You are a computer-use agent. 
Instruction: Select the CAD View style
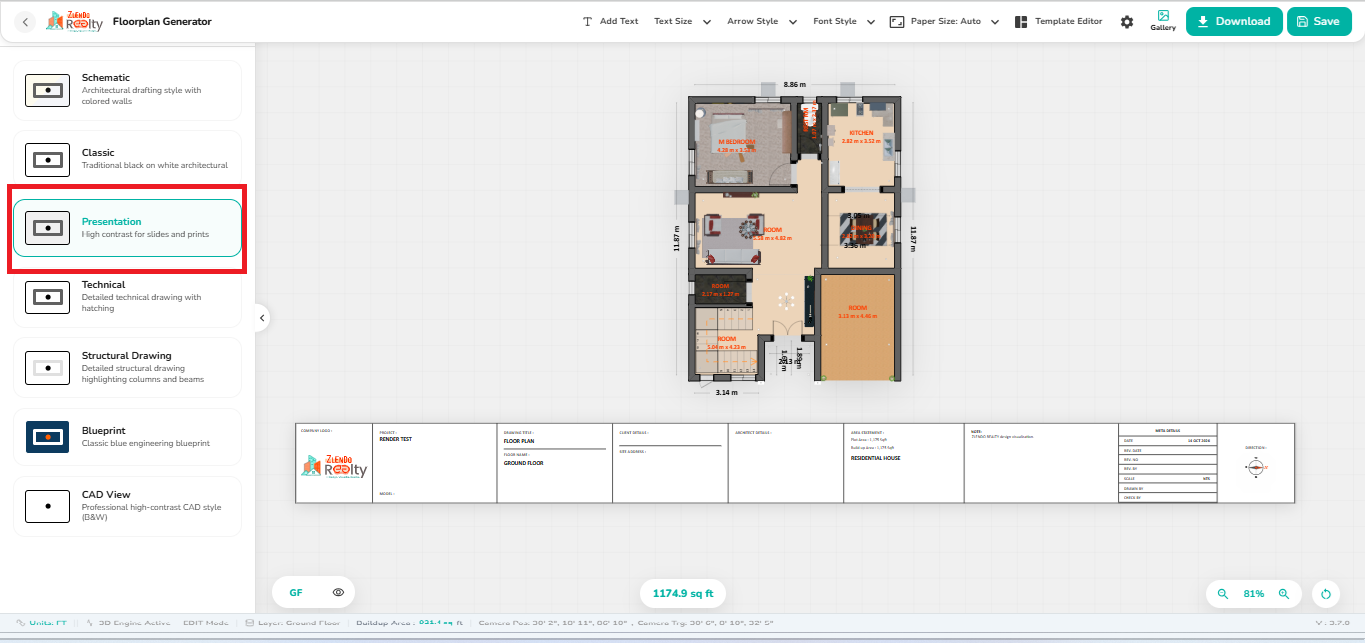[128, 506]
